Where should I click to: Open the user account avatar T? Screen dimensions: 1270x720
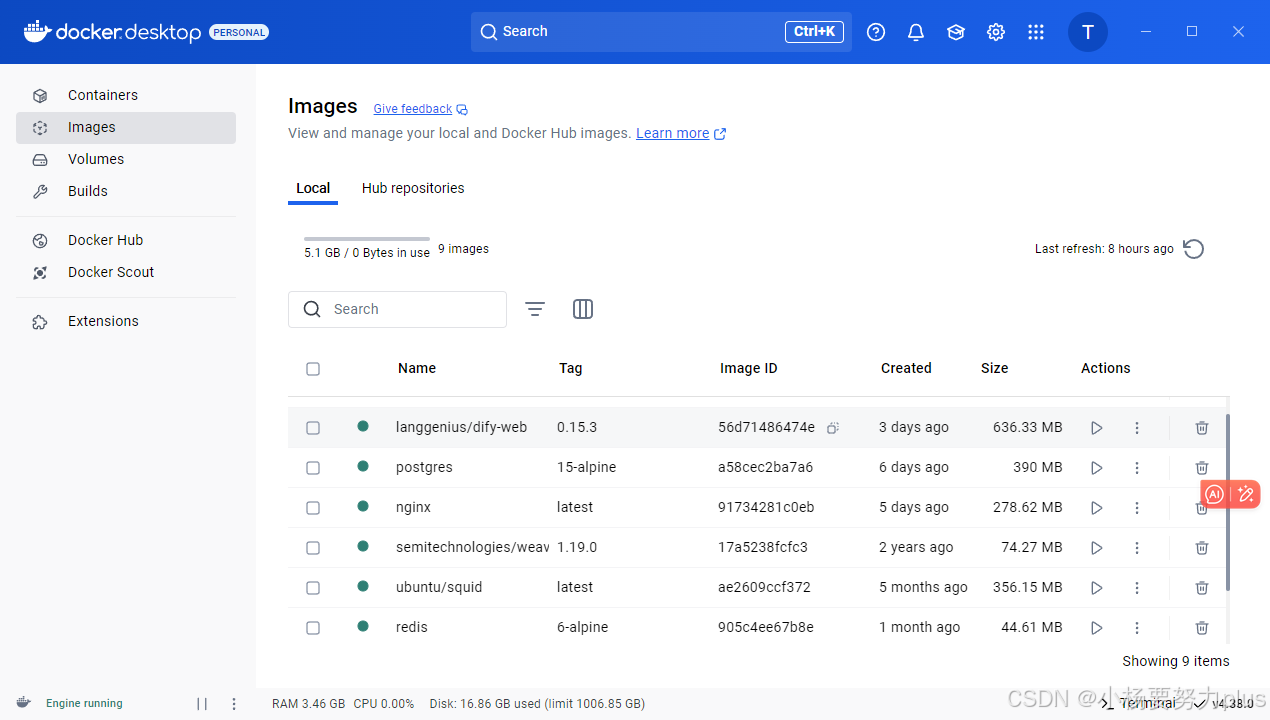pyautogui.click(x=1088, y=32)
